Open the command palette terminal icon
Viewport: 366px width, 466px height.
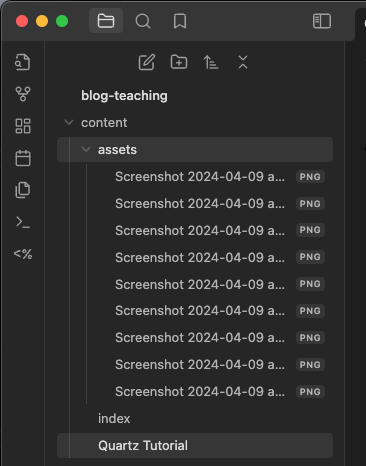tap(23, 222)
